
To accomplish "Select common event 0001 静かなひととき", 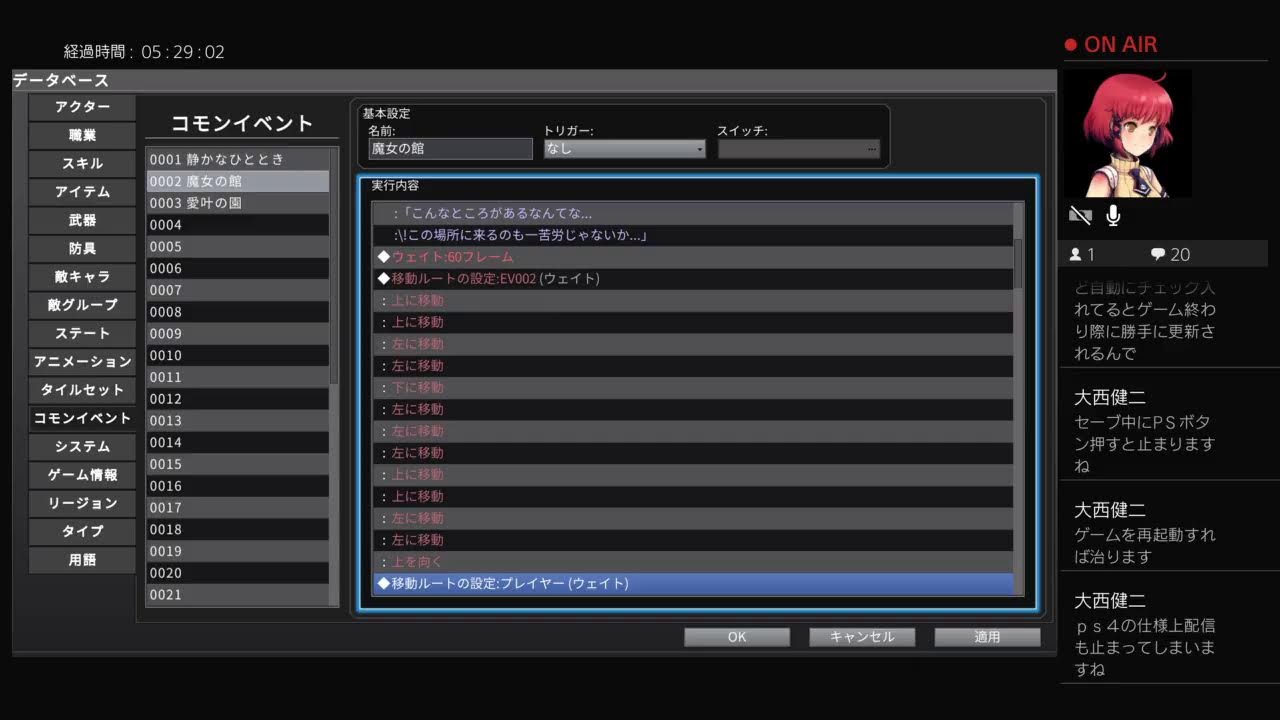I will point(237,159).
